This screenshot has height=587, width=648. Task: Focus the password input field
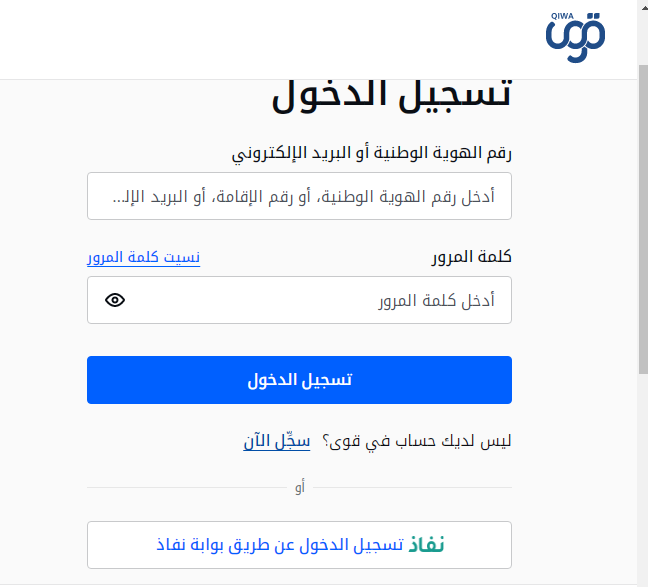[320, 300]
